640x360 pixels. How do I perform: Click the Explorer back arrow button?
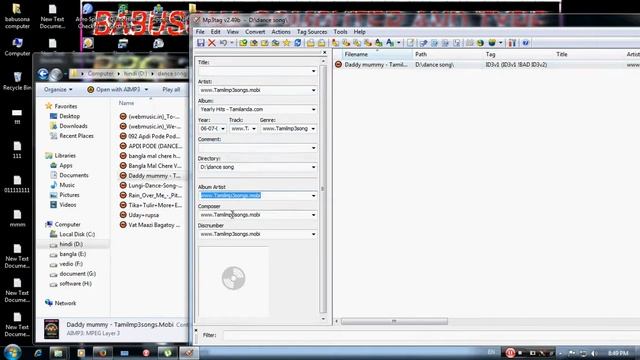[43, 74]
